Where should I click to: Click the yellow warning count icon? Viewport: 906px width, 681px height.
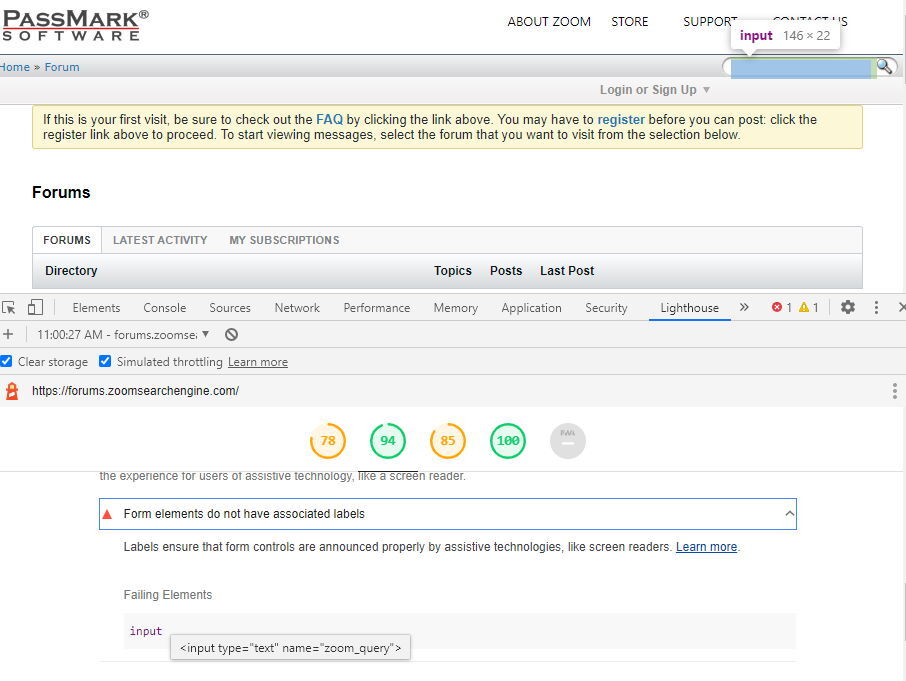(x=804, y=307)
